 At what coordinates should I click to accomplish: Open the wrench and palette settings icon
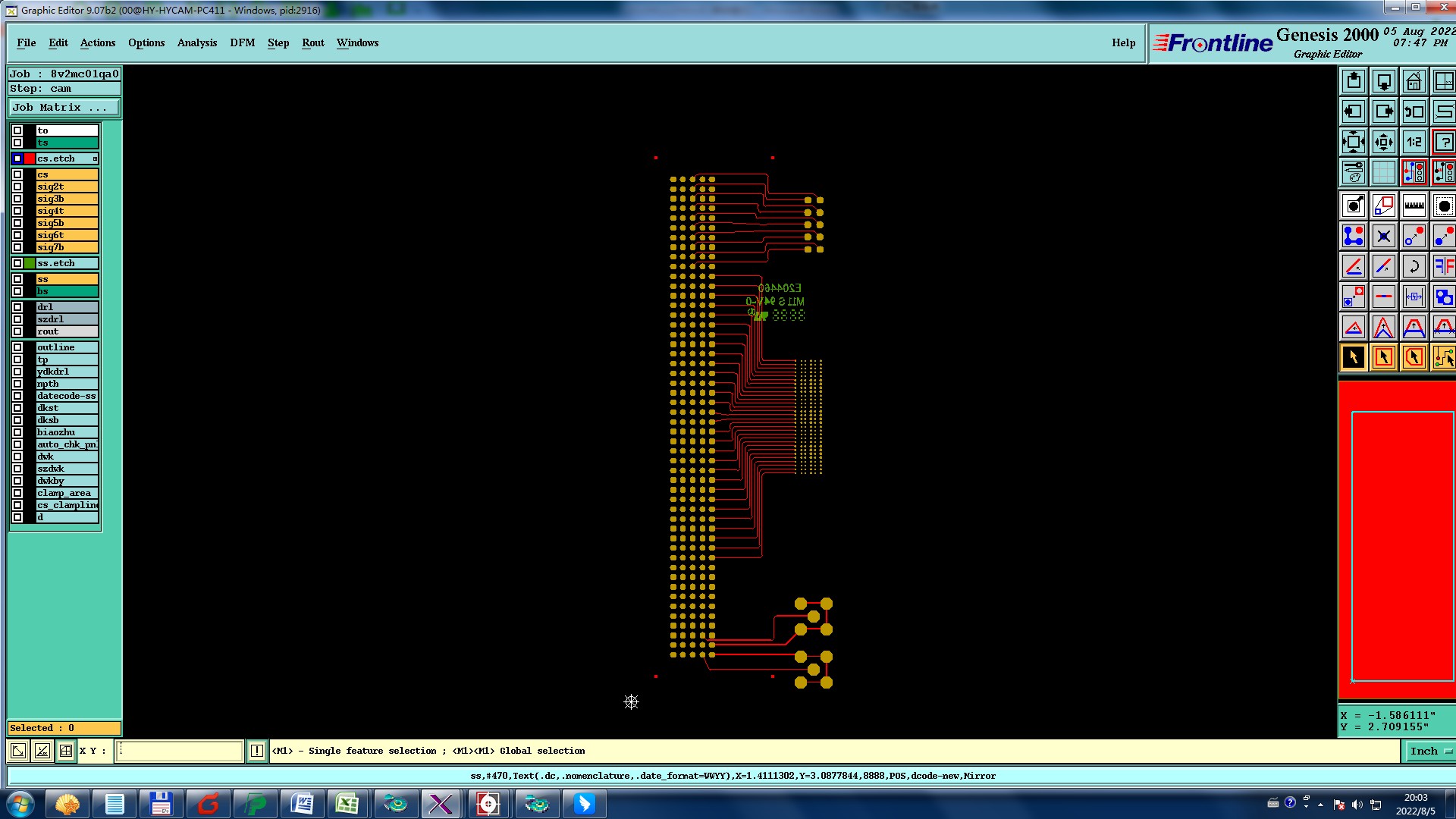pyautogui.click(x=1354, y=172)
